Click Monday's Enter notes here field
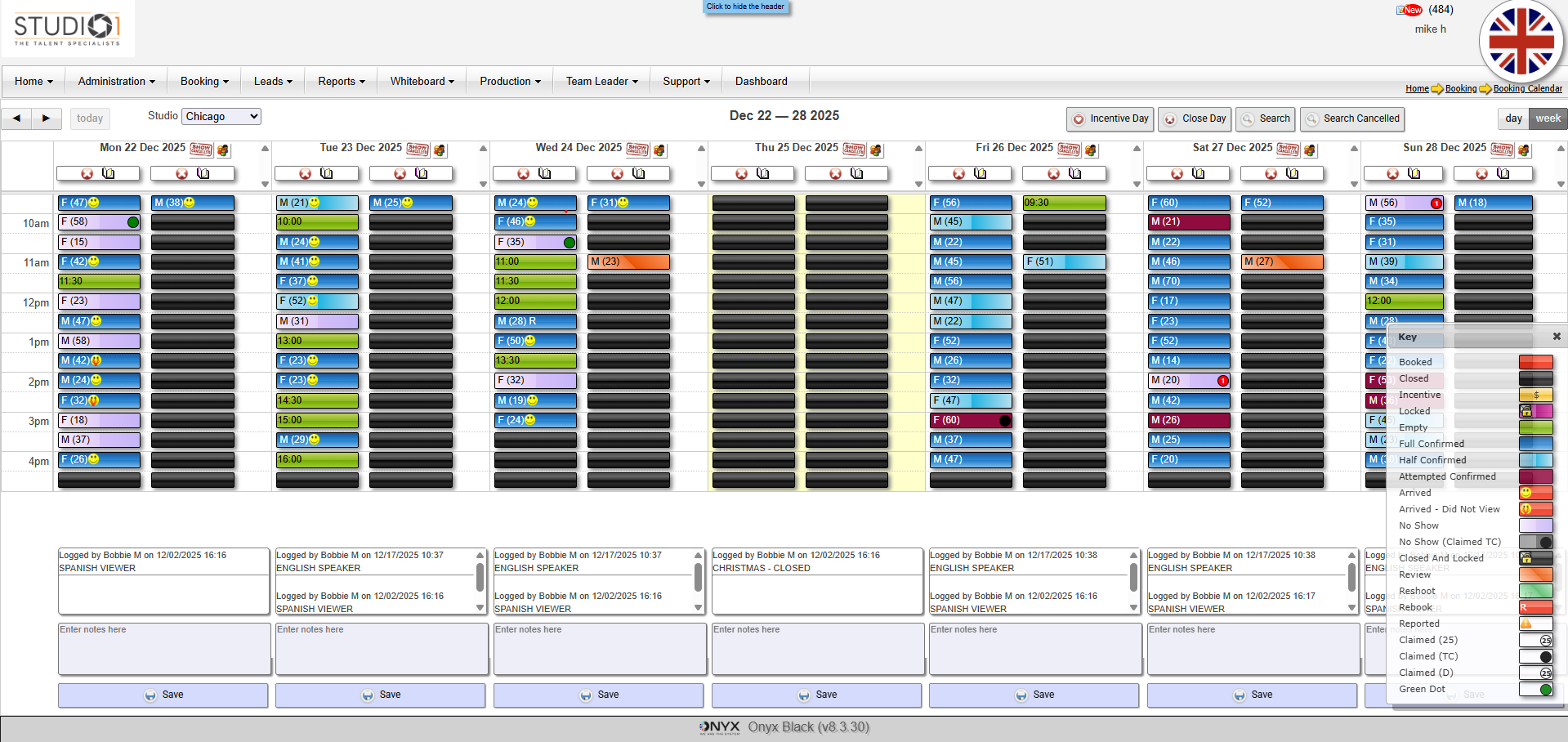Viewport: 1568px width, 742px height. pyautogui.click(x=164, y=649)
